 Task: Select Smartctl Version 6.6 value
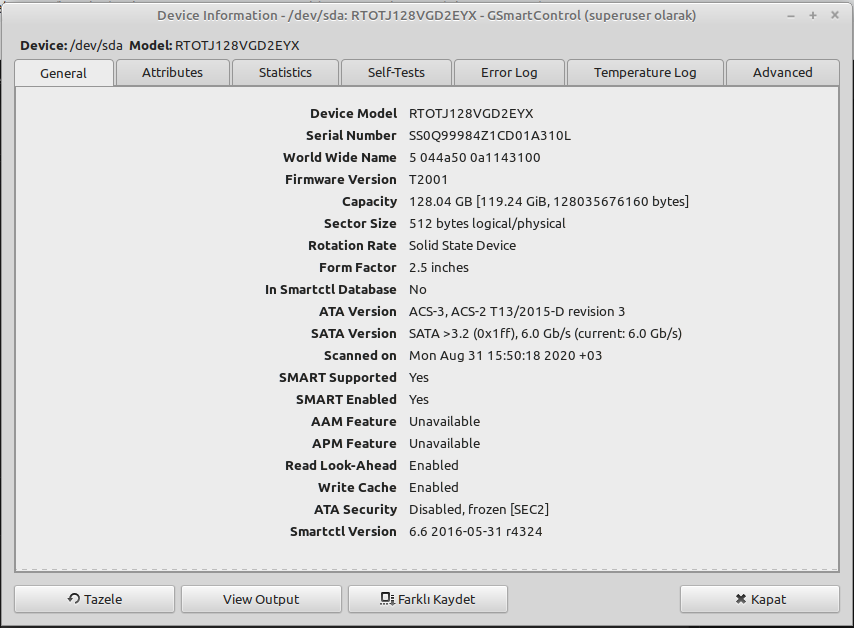coord(475,532)
